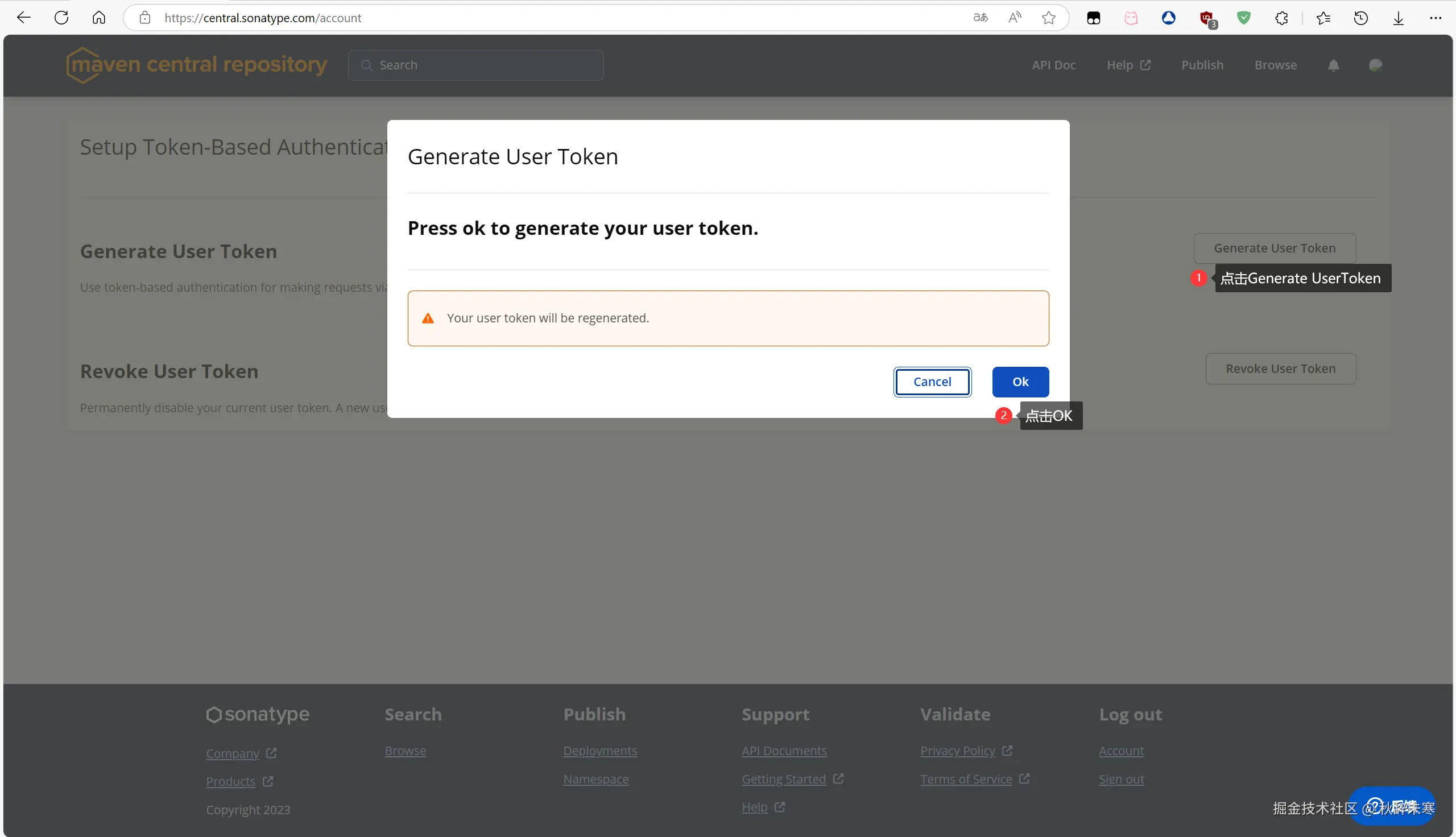Open the browser history clock icon
This screenshot has height=837, width=1456.
point(1360,18)
